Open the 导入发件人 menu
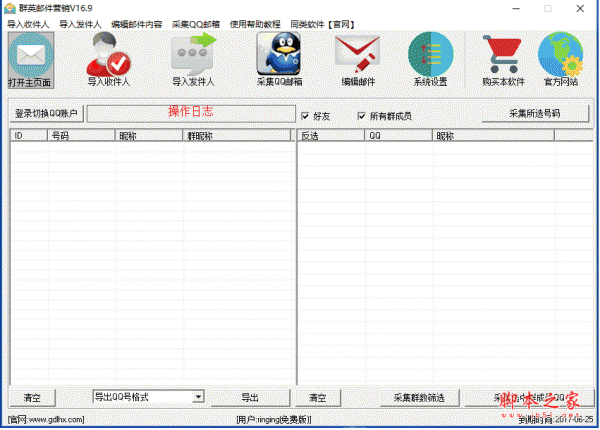600x430 pixels. tap(80, 24)
